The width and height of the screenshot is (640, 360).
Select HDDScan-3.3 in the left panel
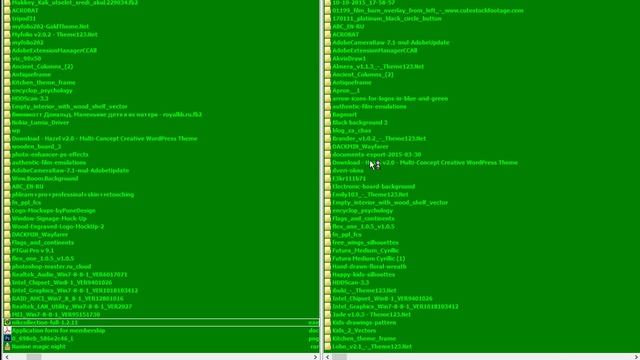(30, 98)
